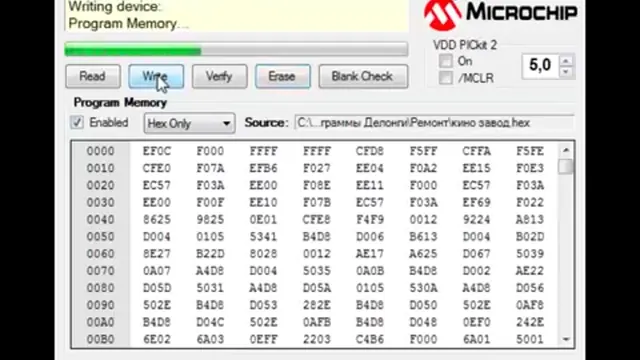Select address row 0020
This screenshot has width=640, height=360.
[x=100, y=186]
